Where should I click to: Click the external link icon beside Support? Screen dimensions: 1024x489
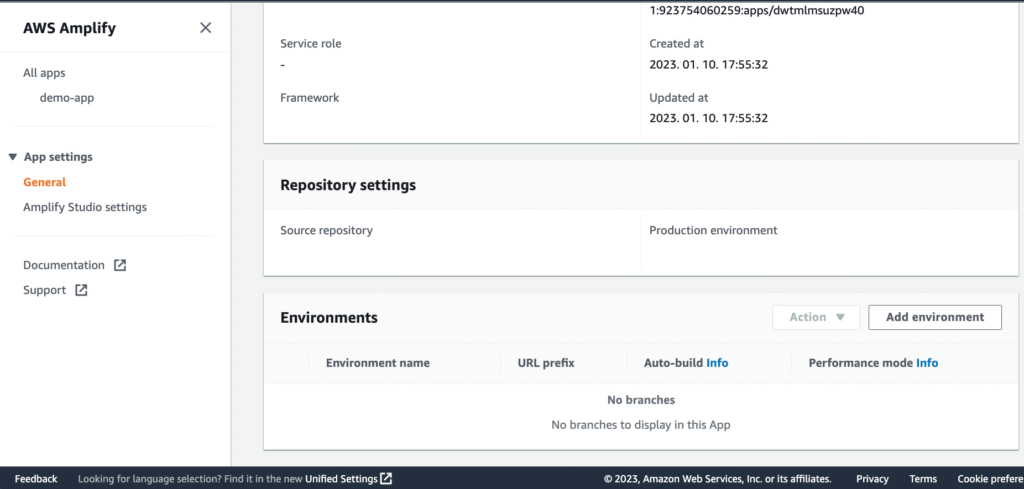click(81, 290)
